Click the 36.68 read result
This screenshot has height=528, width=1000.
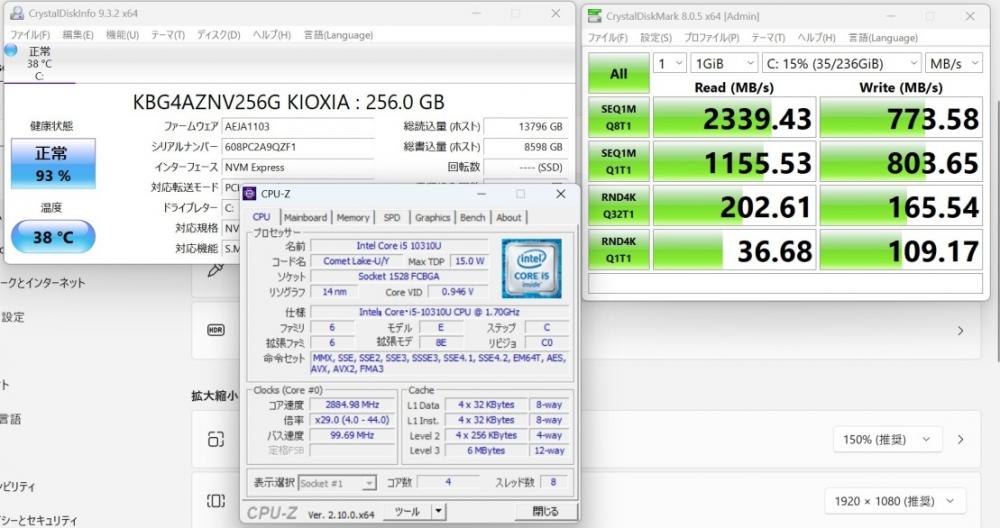[735, 249]
